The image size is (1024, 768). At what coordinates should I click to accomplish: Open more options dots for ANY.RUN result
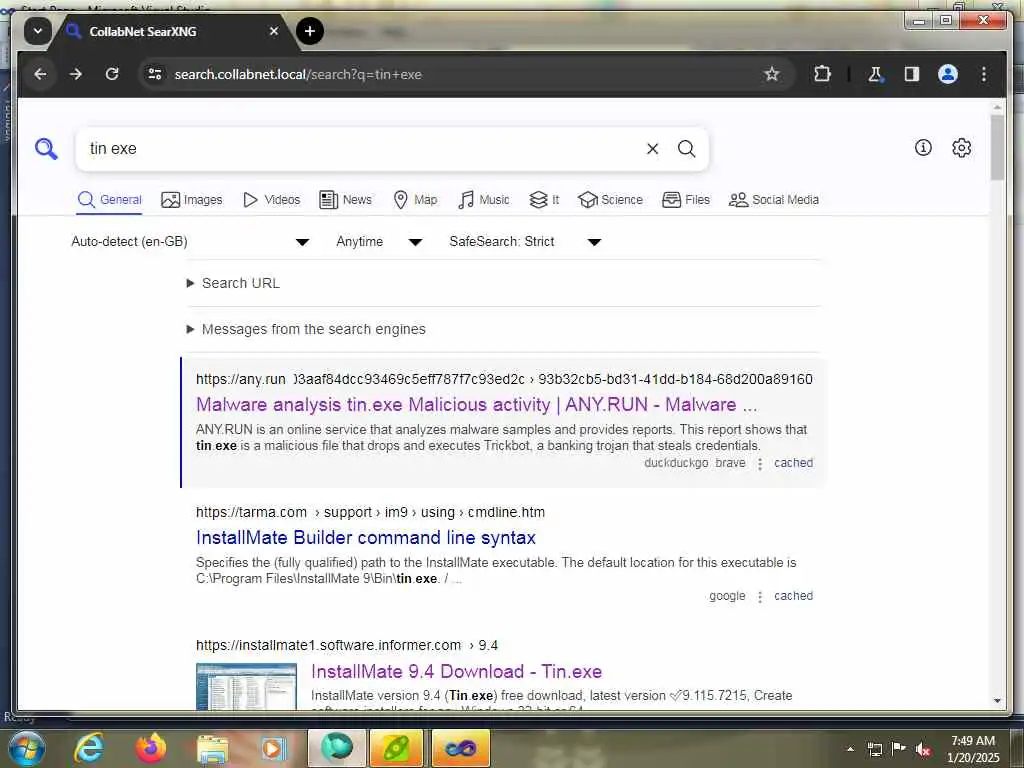760,464
